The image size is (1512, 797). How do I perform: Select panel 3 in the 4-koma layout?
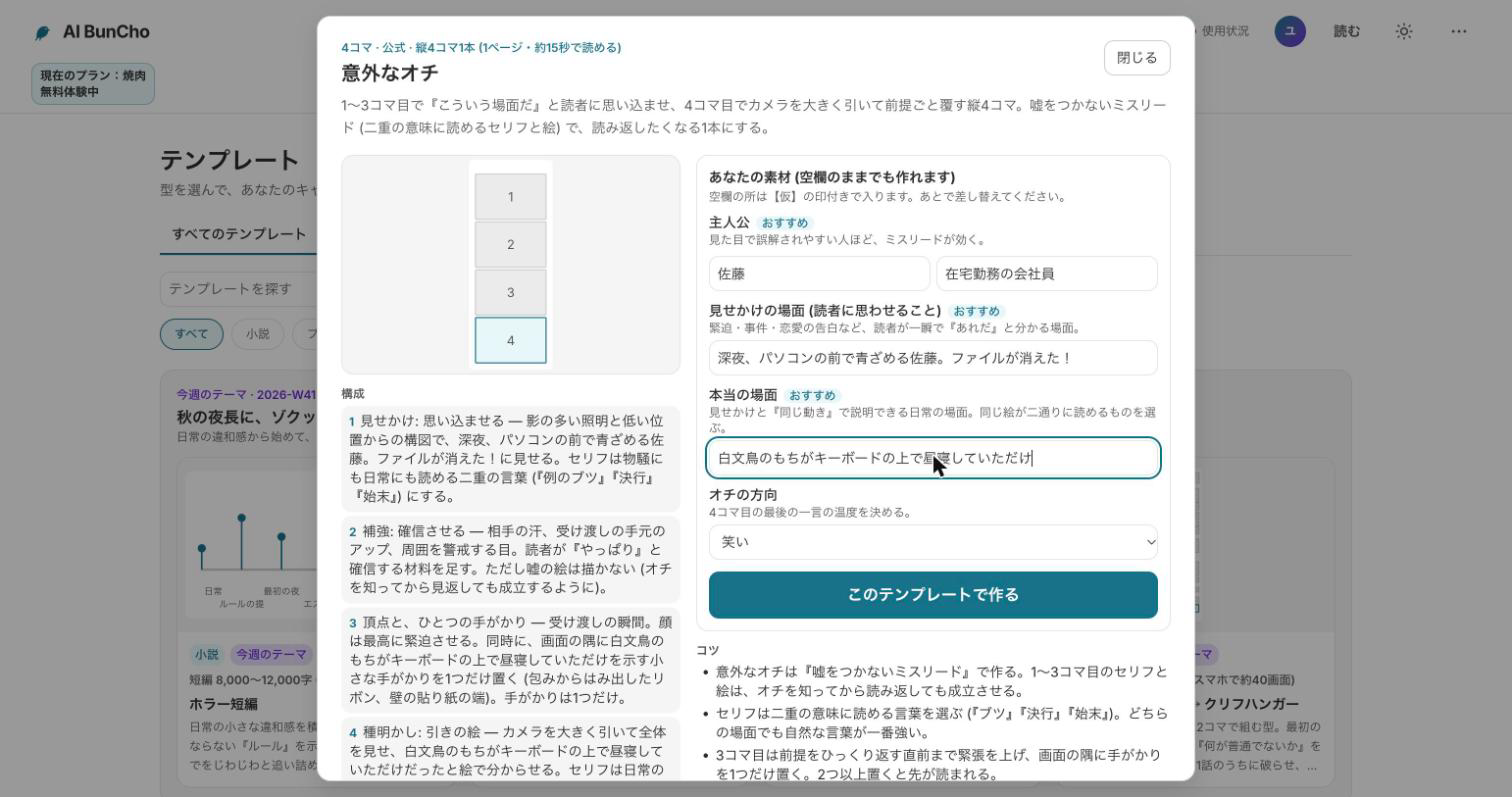[x=510, y=293]
